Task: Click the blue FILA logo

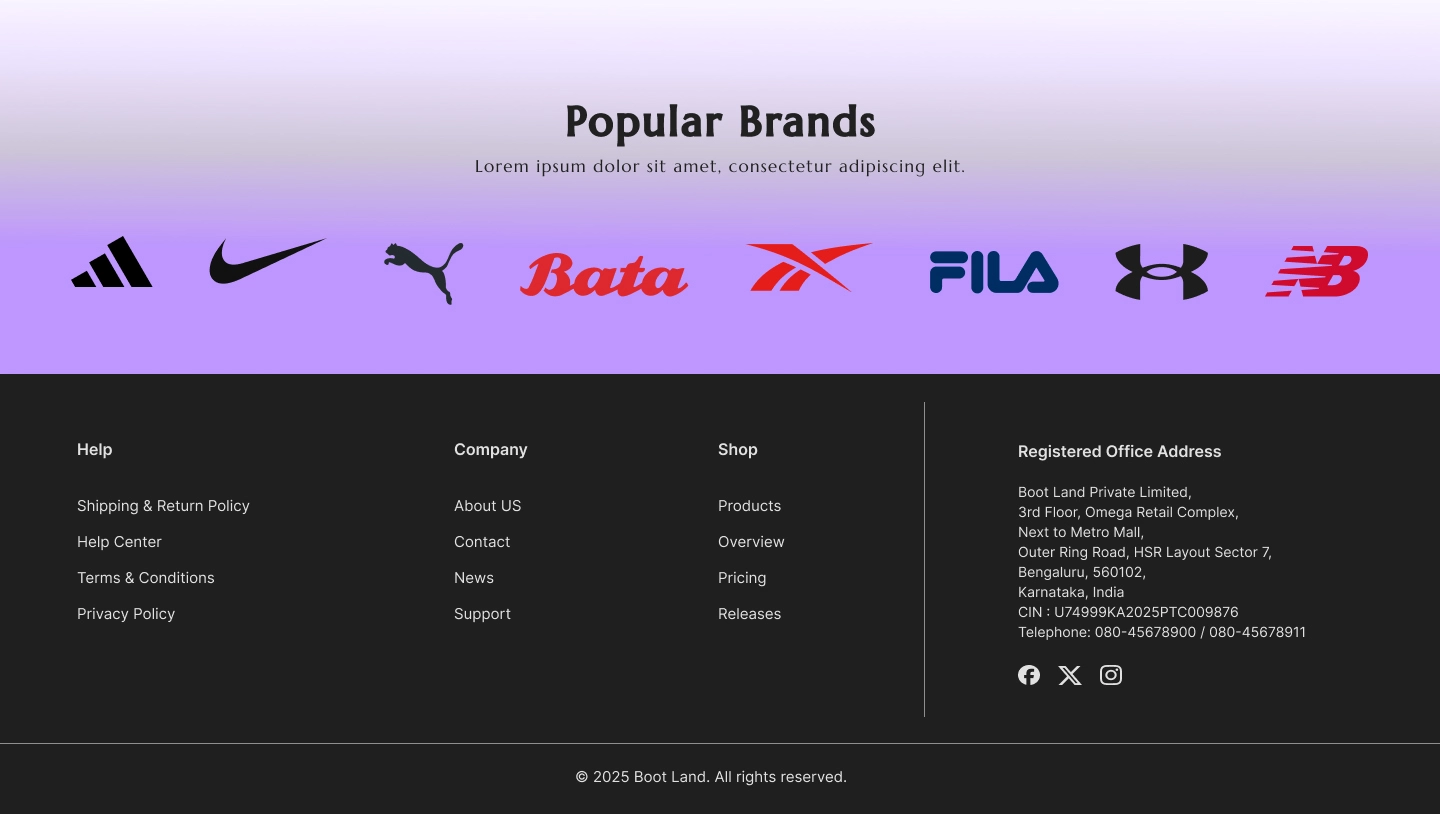Action: (994, 272)
